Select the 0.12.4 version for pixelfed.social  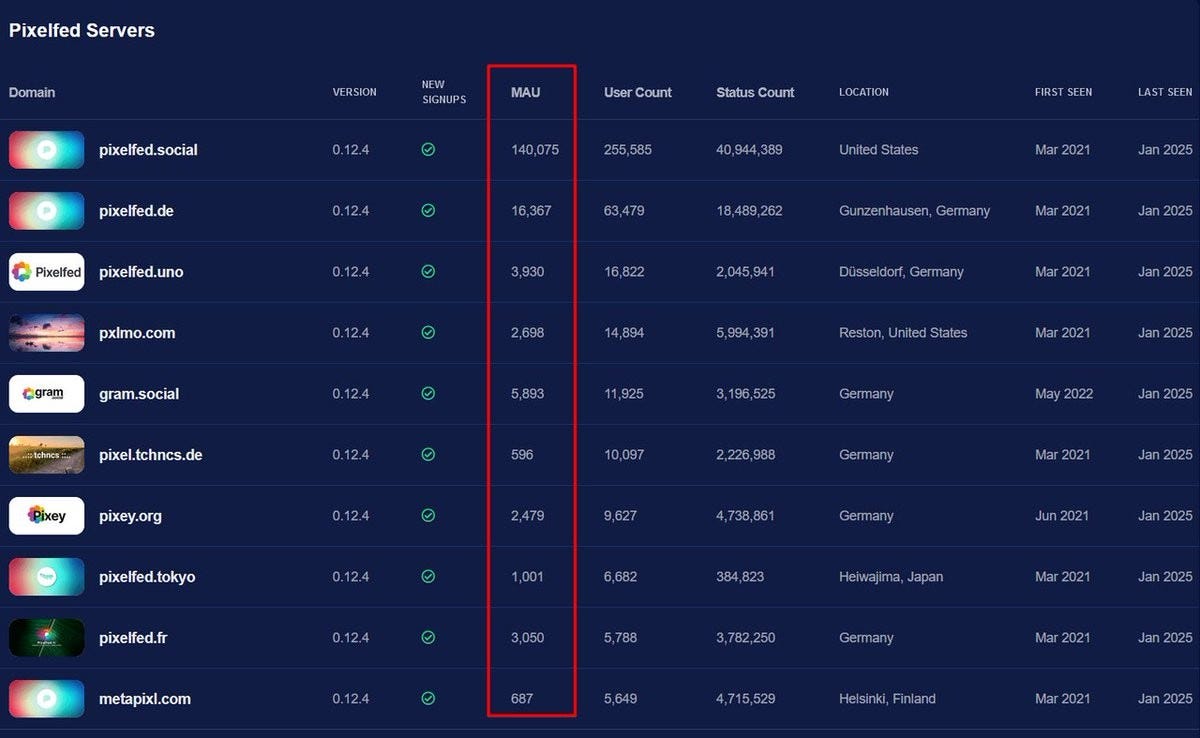coord(351,150)
